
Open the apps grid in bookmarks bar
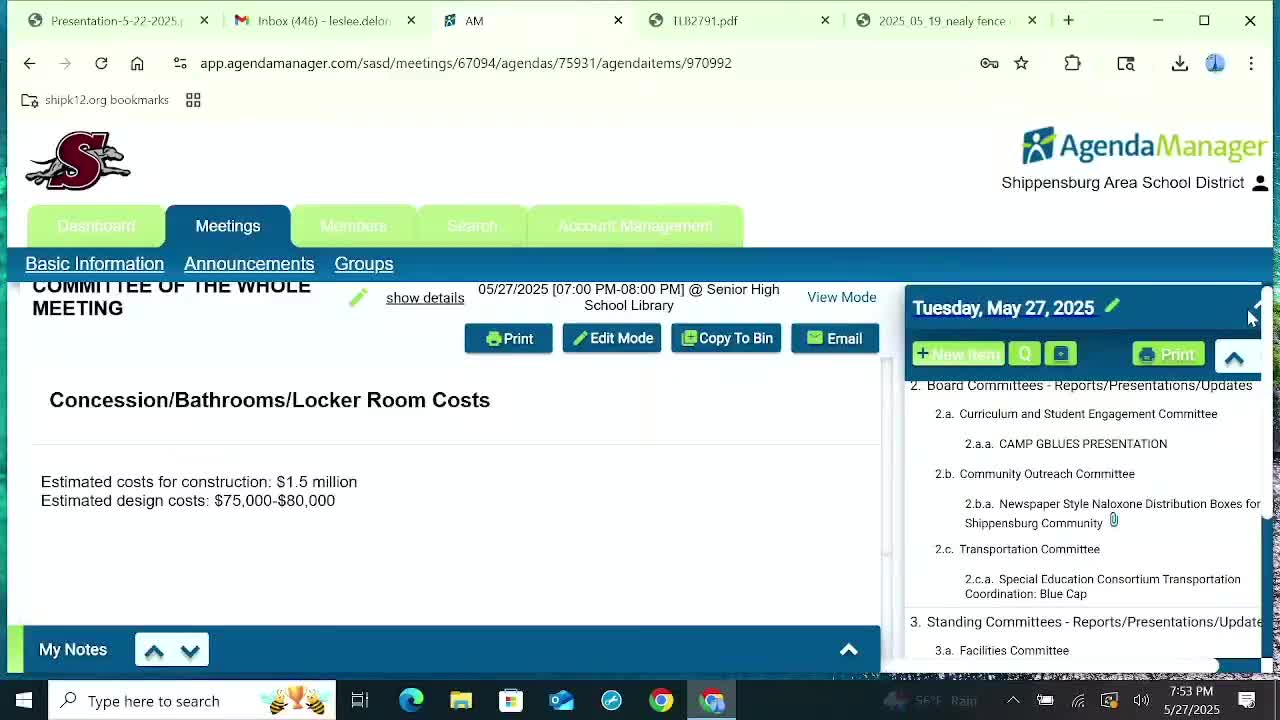[x=193, y=100]
